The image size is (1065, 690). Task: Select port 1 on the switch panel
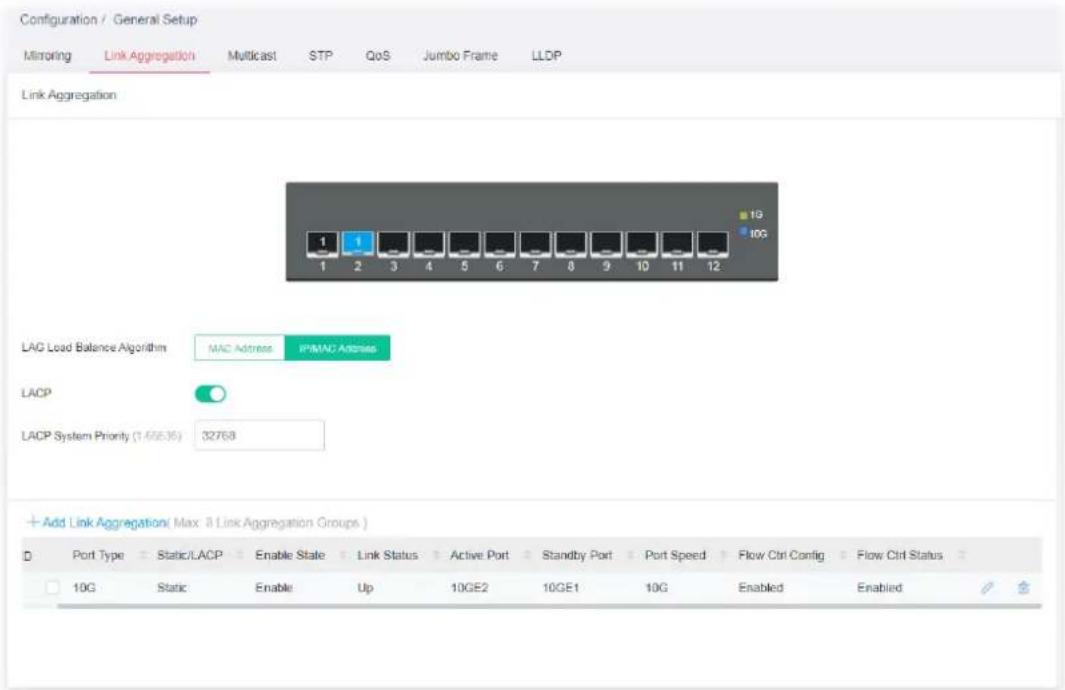pyautogui.click(x=323, y=244)
